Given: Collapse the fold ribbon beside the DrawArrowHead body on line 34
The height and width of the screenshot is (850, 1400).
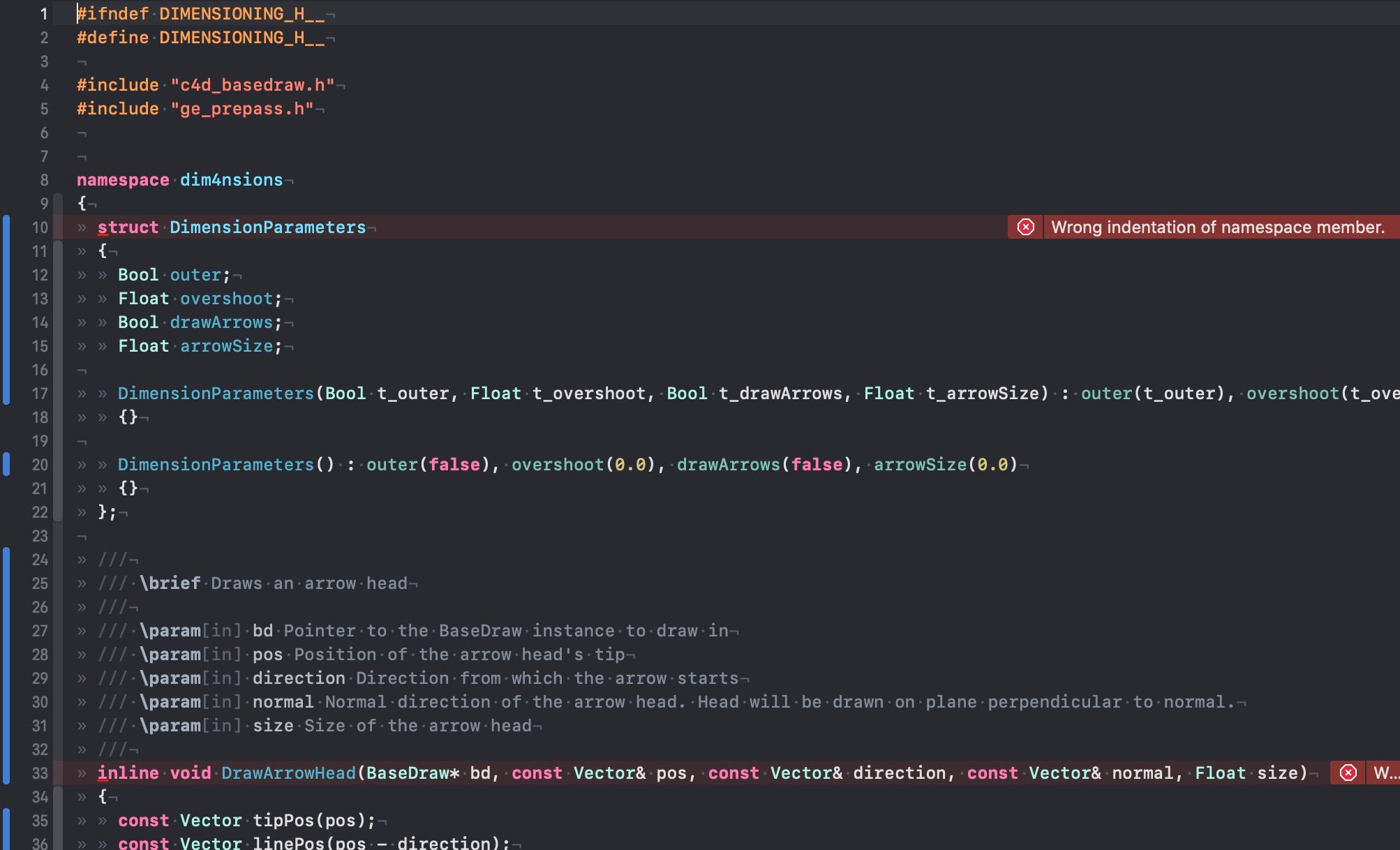Looking at the screenshot, I should point(59,818).
